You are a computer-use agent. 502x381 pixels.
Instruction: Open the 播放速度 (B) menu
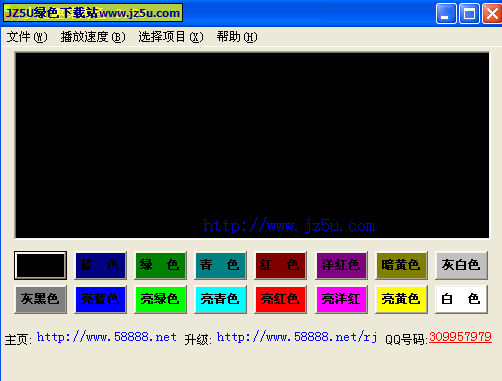pyautogui.click(x=93, y=37)
